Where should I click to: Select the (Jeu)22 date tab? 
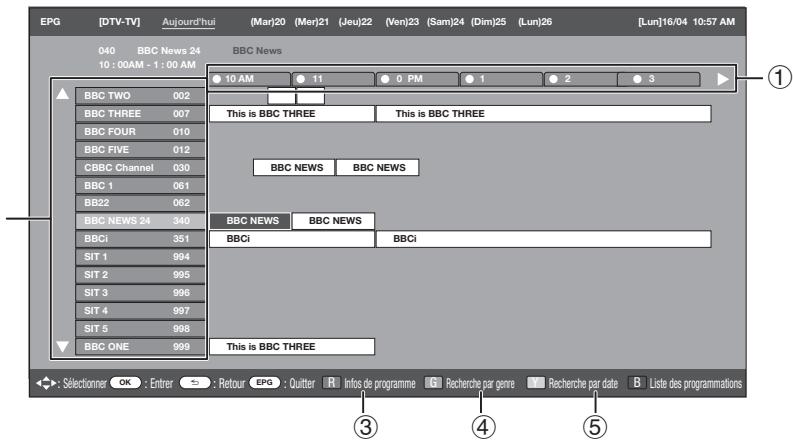pyautogui.click(x=355, y=22)
